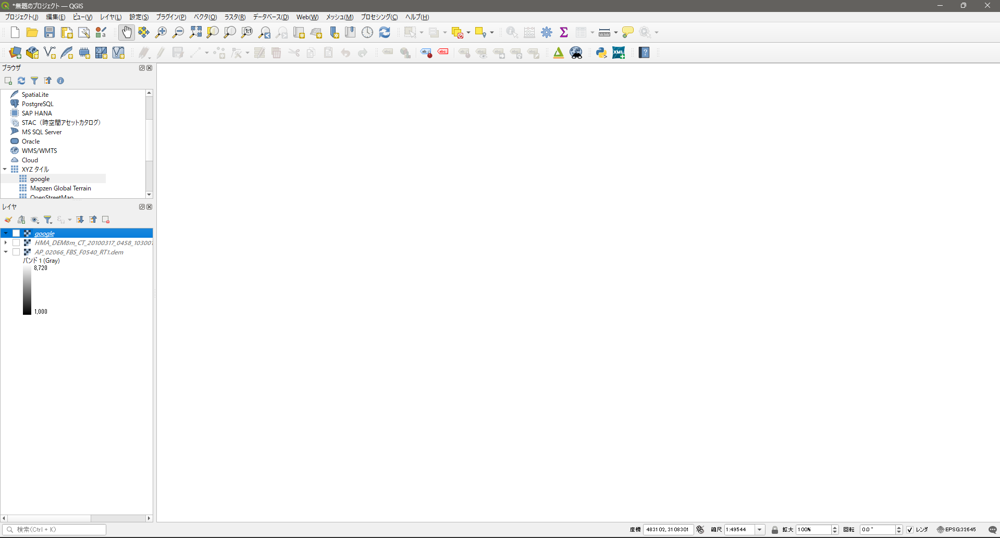Image resolution: width=1000 pixels, height=538 pixels.
Task: Click the filter legend icon in layers panel
Action: [47, 220]
